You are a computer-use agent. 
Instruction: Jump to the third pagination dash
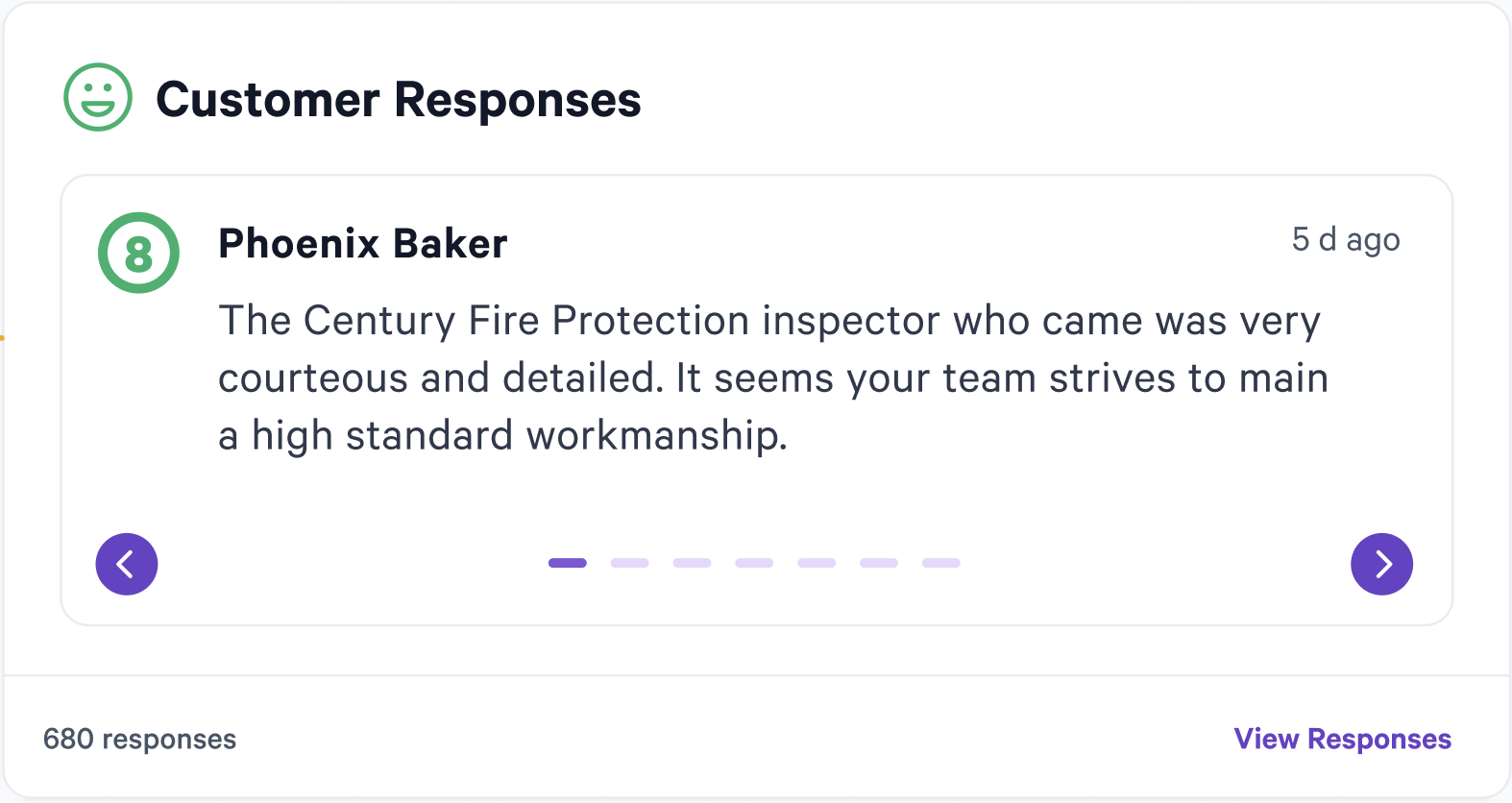pyautogui.click(x=693, y=563)
